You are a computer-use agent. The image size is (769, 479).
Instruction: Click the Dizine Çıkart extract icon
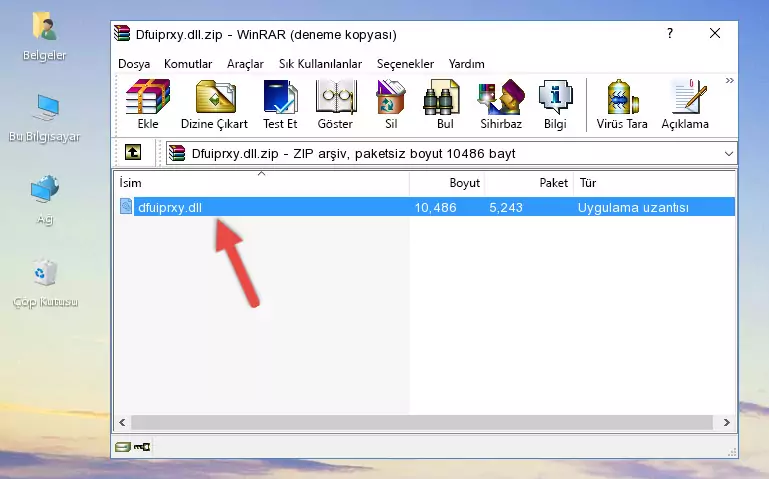click(214, 104)
